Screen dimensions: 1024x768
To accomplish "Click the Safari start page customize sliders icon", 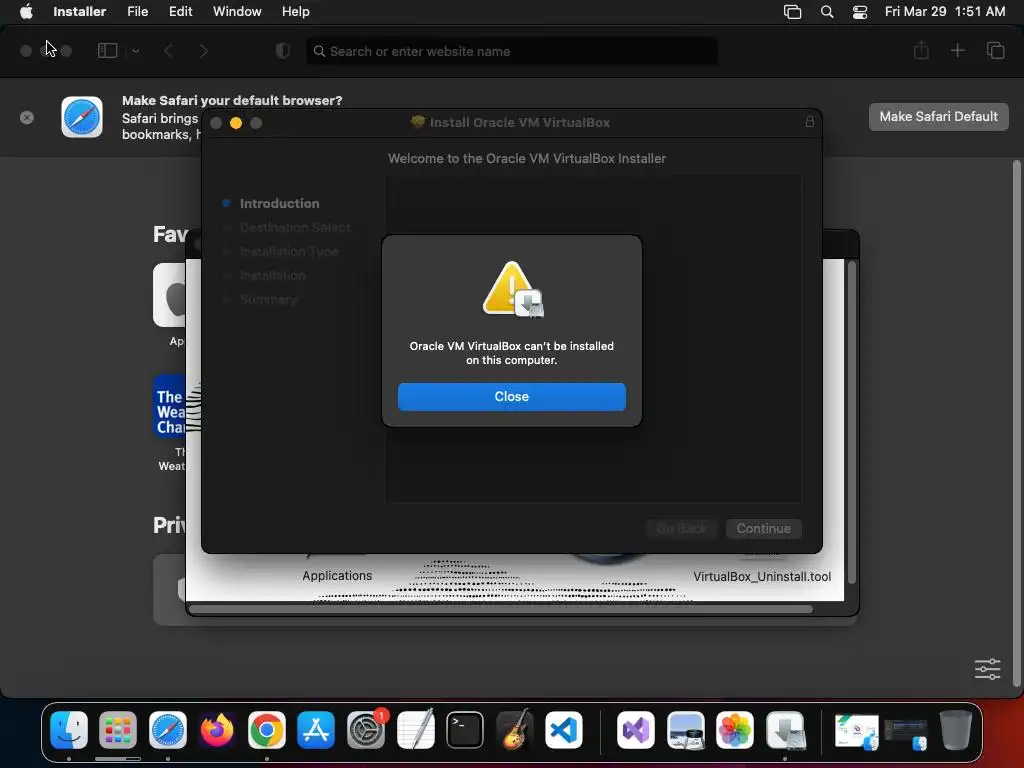I will pos(987,669).
